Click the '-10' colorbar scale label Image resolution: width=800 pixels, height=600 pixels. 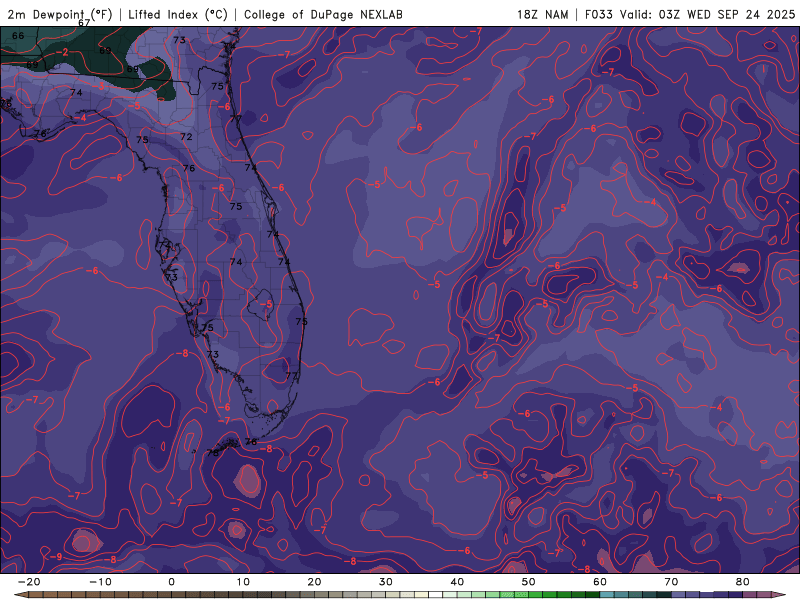point(100,582)
